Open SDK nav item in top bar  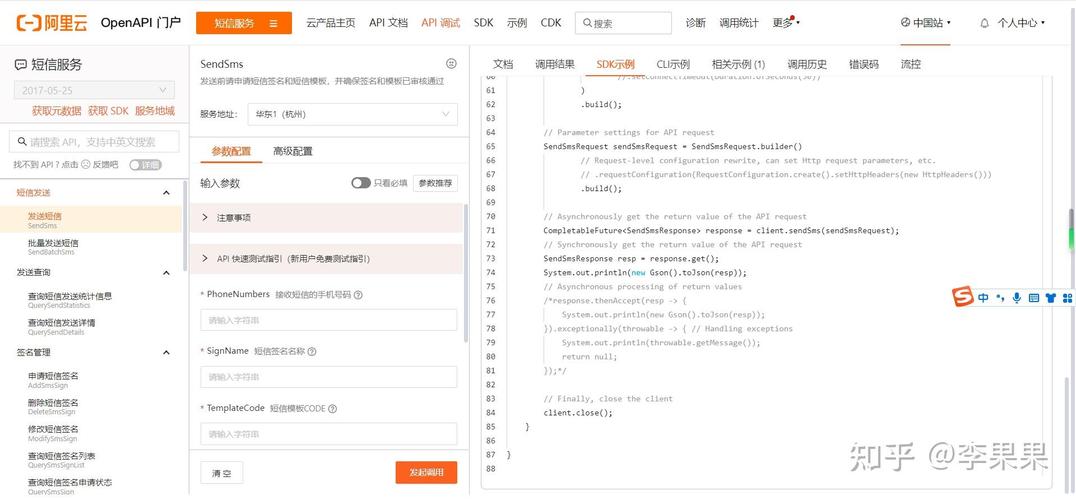click(x=483, y=23)
